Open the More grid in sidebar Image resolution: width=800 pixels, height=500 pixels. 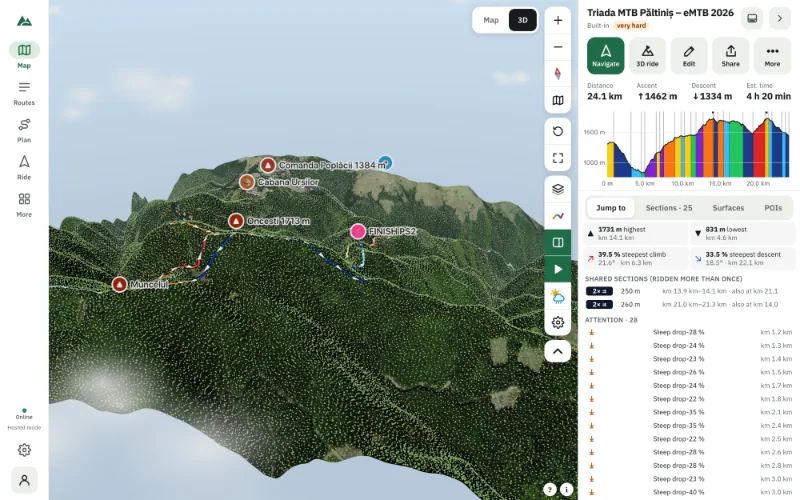click(x=24, y=205)
